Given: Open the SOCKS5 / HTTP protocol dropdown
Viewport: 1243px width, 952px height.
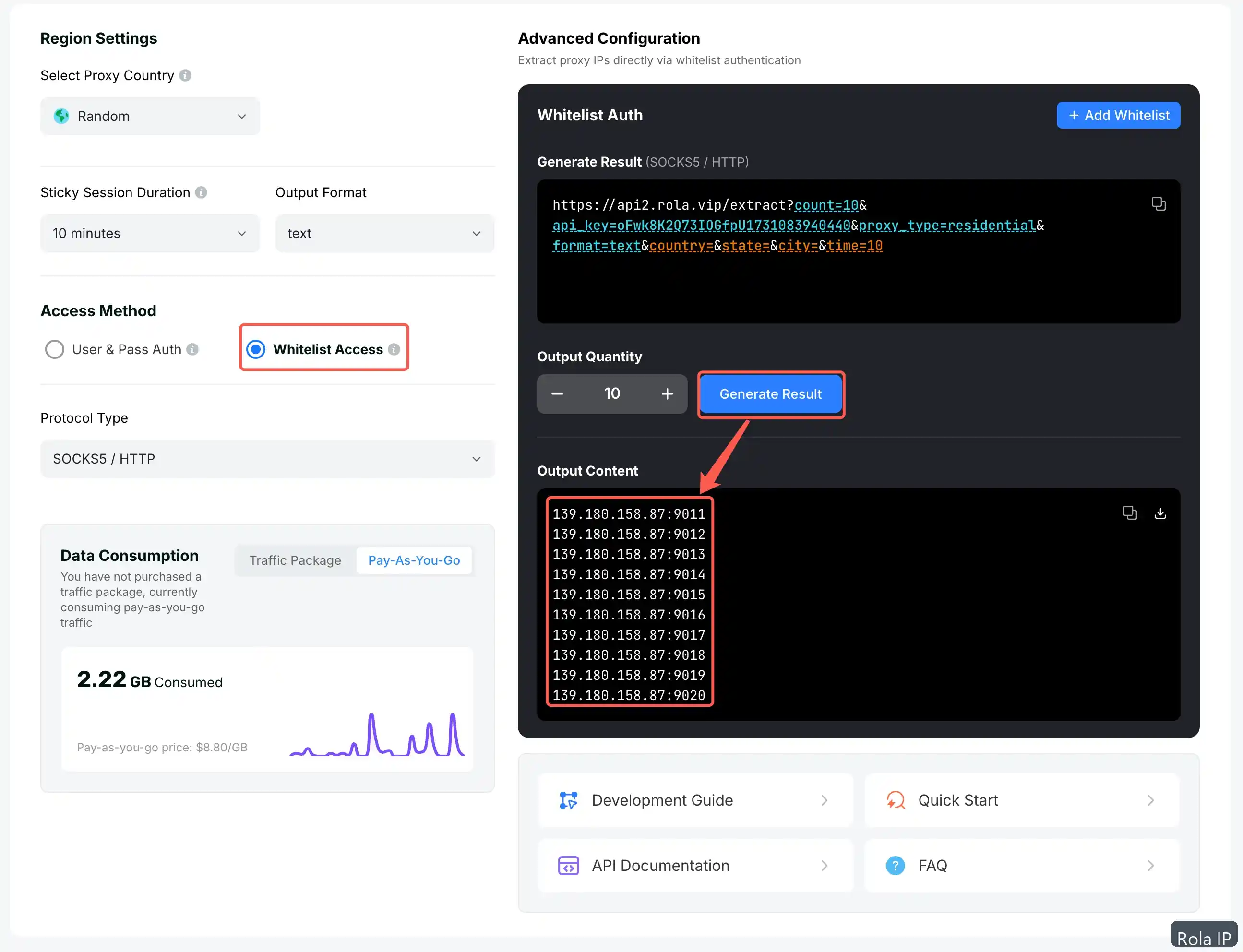Looking at the screenshot, I should pyautogui.click(x=267, y=459).
